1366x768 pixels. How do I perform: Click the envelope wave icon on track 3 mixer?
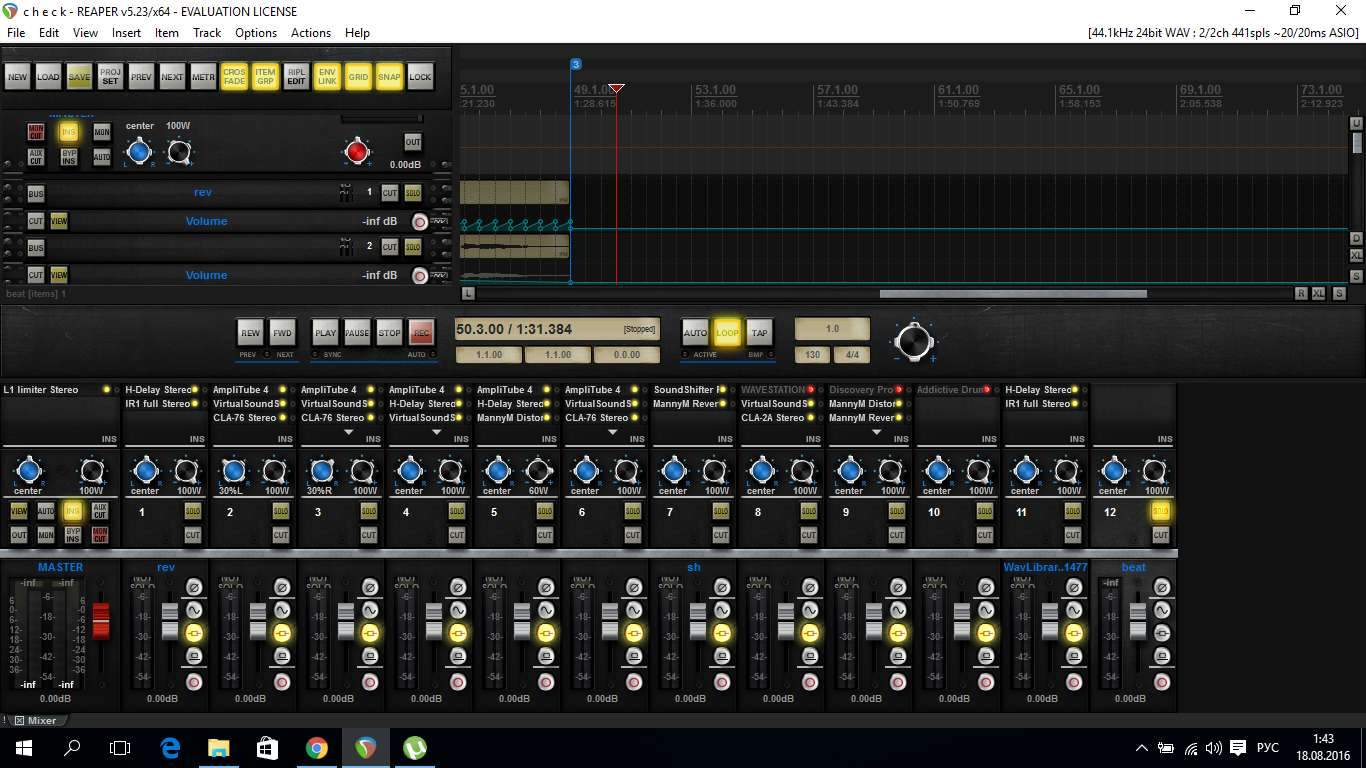(370, 610)
